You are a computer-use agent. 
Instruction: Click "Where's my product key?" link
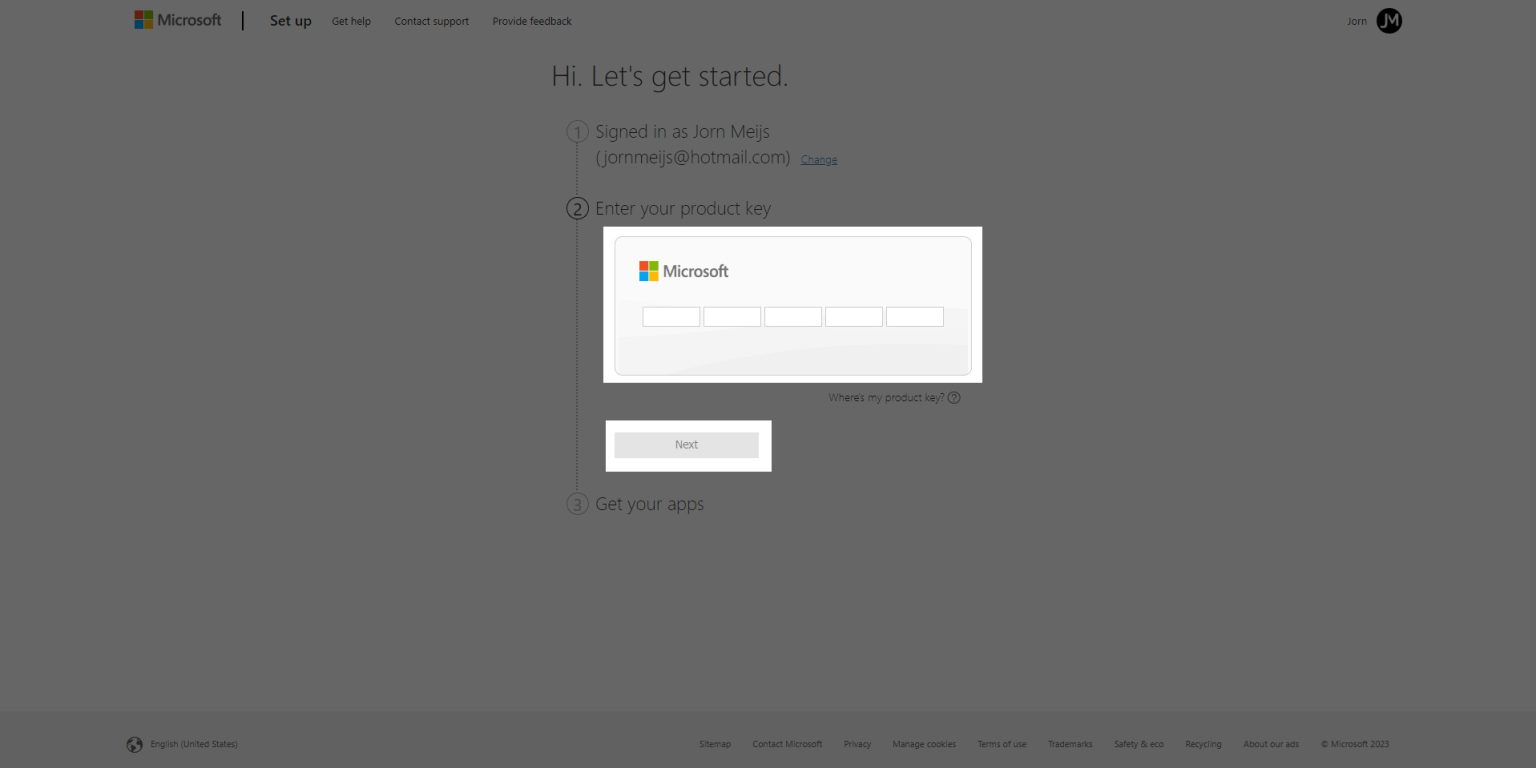[x=886, y=398]
